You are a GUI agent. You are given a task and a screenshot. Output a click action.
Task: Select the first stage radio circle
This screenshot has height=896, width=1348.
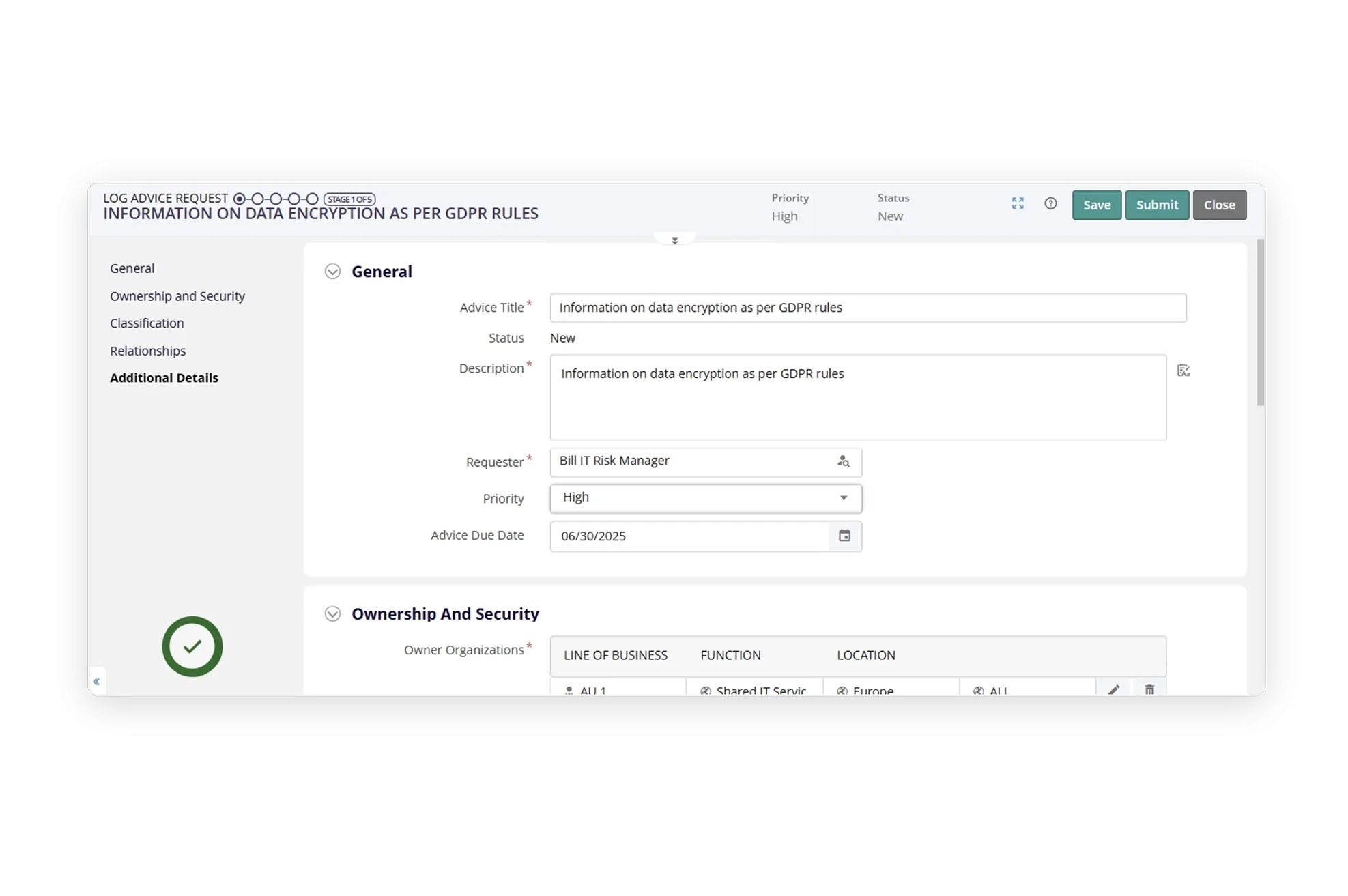239,199
